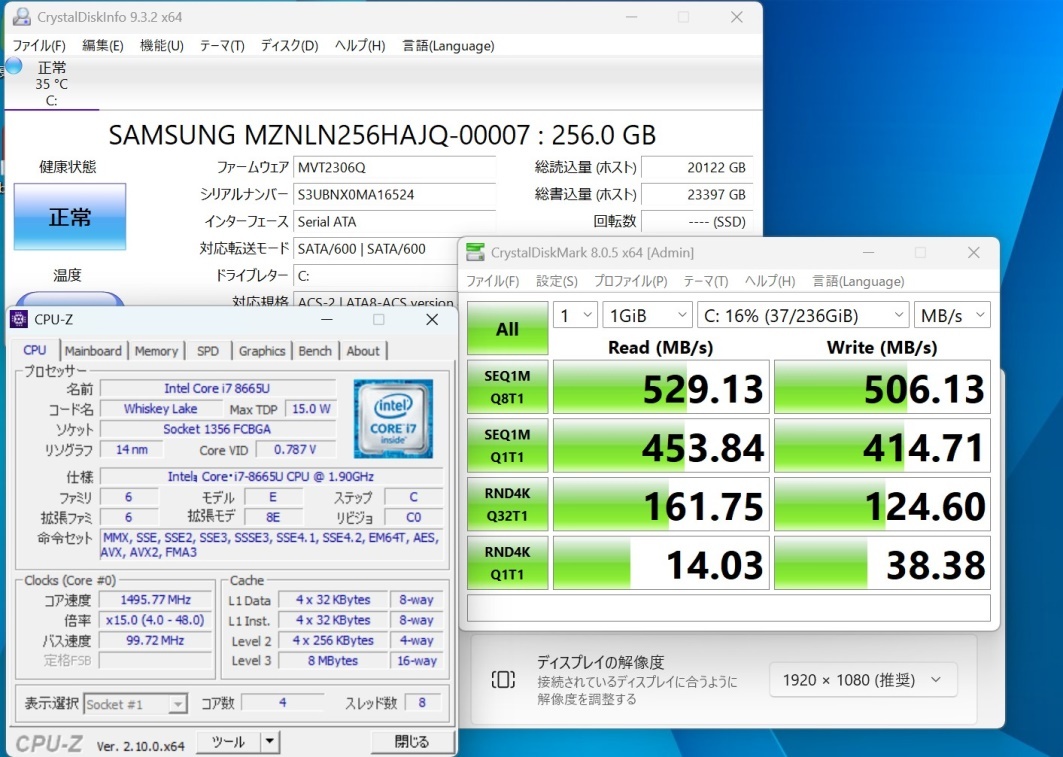Click the serial number field S3UBNX0MA16524
Image resolution: width=1063 pixels, height=757 pixels.
[395, 195]
